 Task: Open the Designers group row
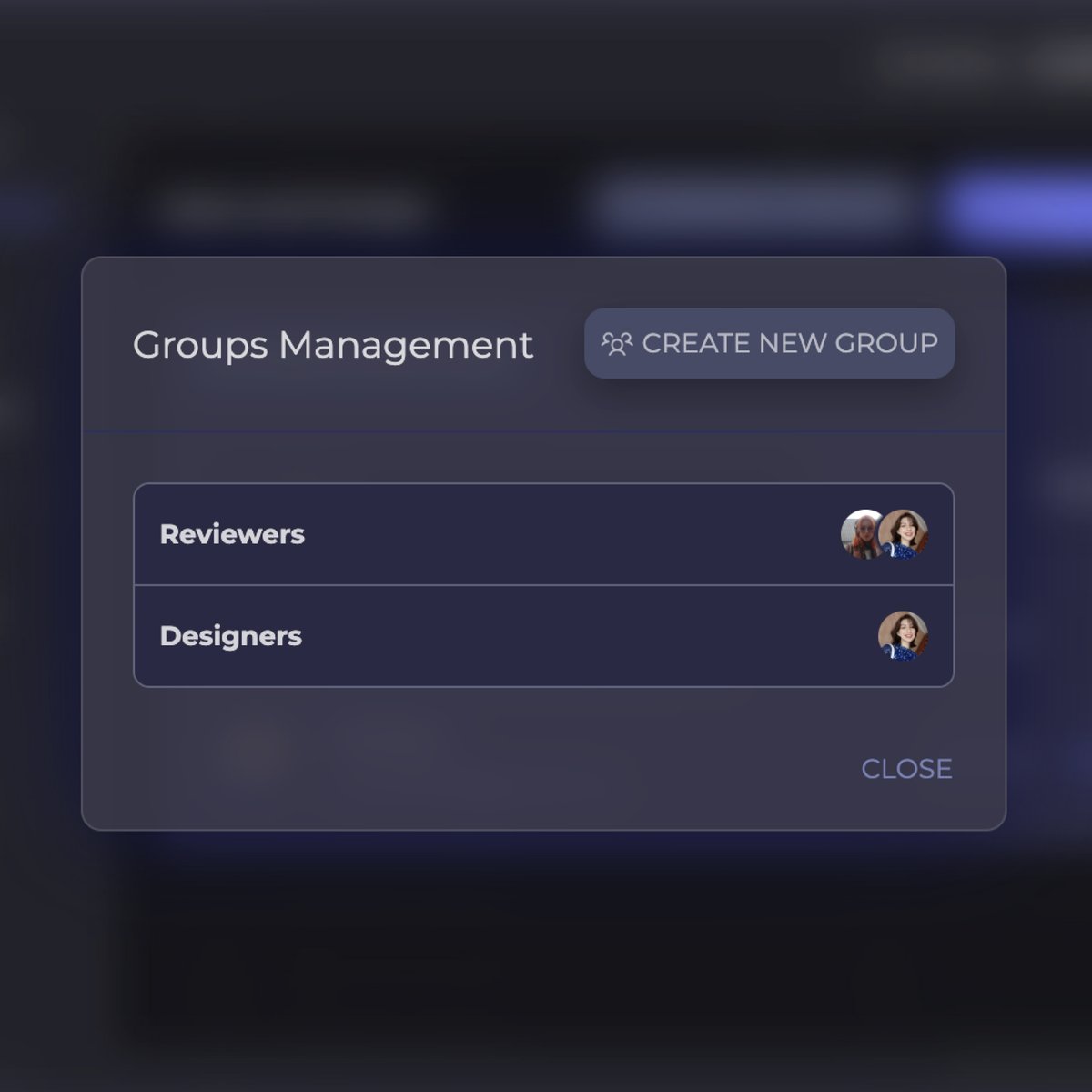coord(543,636)
